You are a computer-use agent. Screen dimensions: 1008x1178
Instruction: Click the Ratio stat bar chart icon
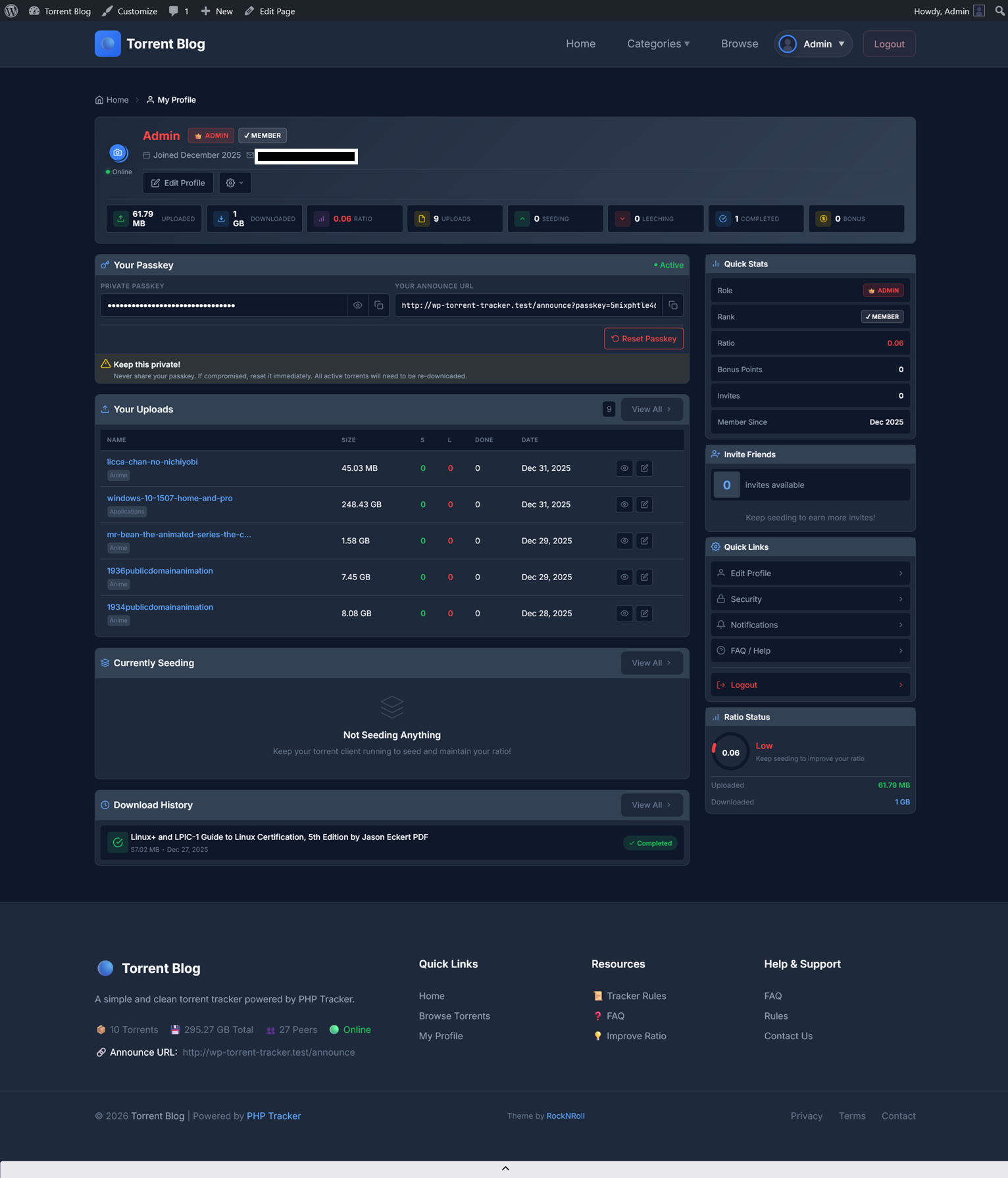(x=322, y=218)
